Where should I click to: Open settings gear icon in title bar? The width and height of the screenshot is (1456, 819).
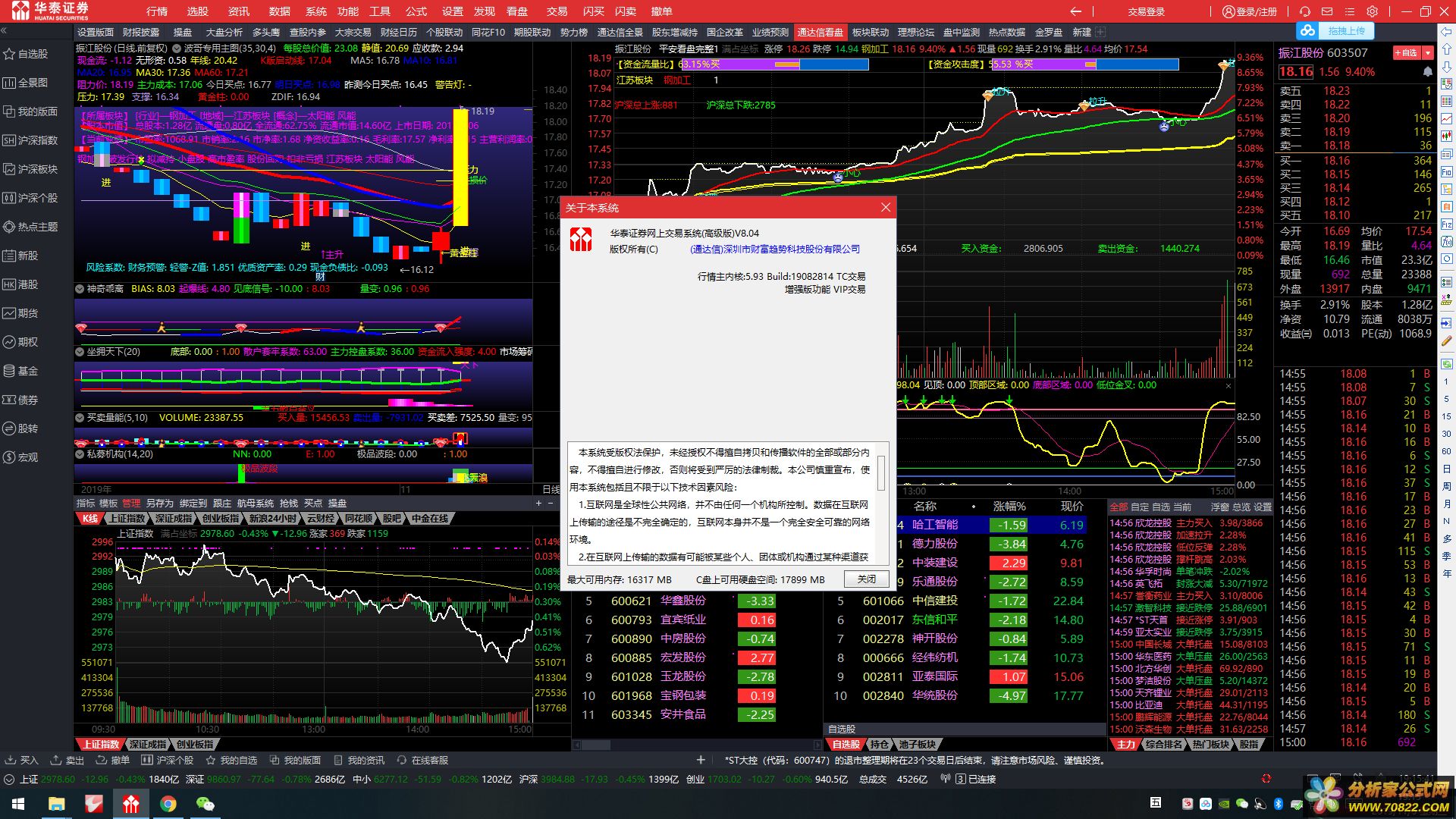click(x=1373, y=11)
